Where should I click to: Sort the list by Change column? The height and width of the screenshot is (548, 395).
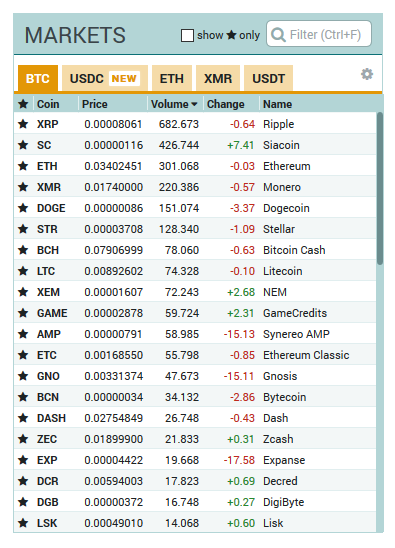(x=225, y=104)
